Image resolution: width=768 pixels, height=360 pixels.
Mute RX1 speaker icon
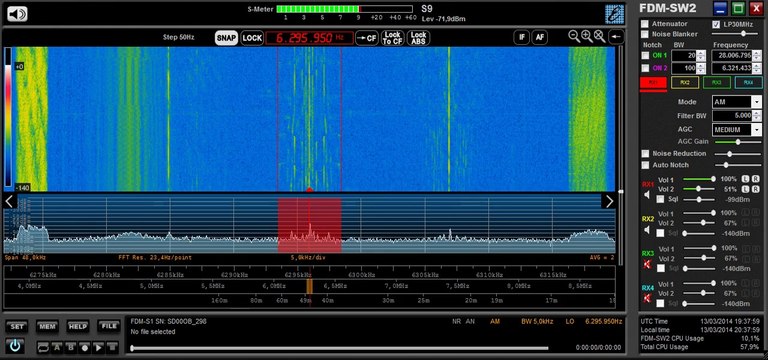click(x=648, y=195)
